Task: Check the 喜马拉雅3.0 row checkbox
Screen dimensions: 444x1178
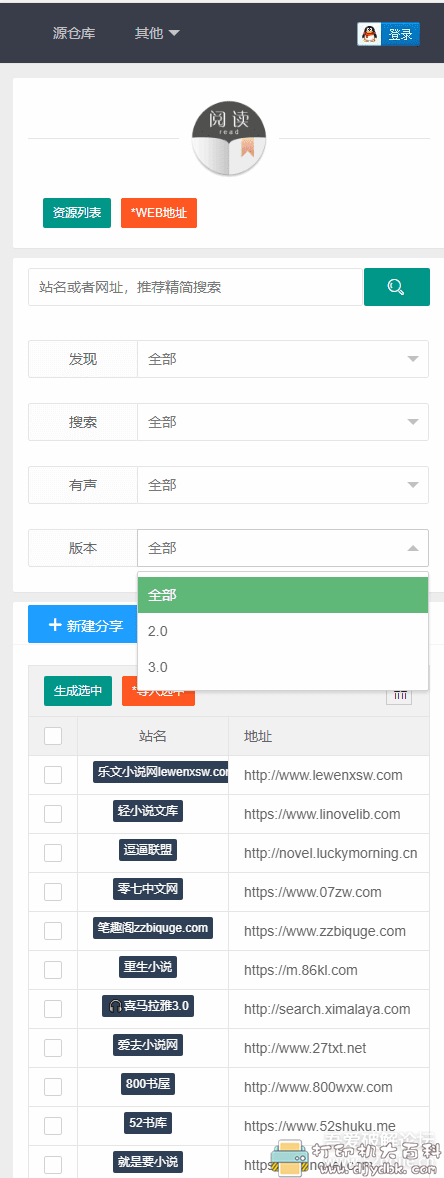Action: (53, 1010)
